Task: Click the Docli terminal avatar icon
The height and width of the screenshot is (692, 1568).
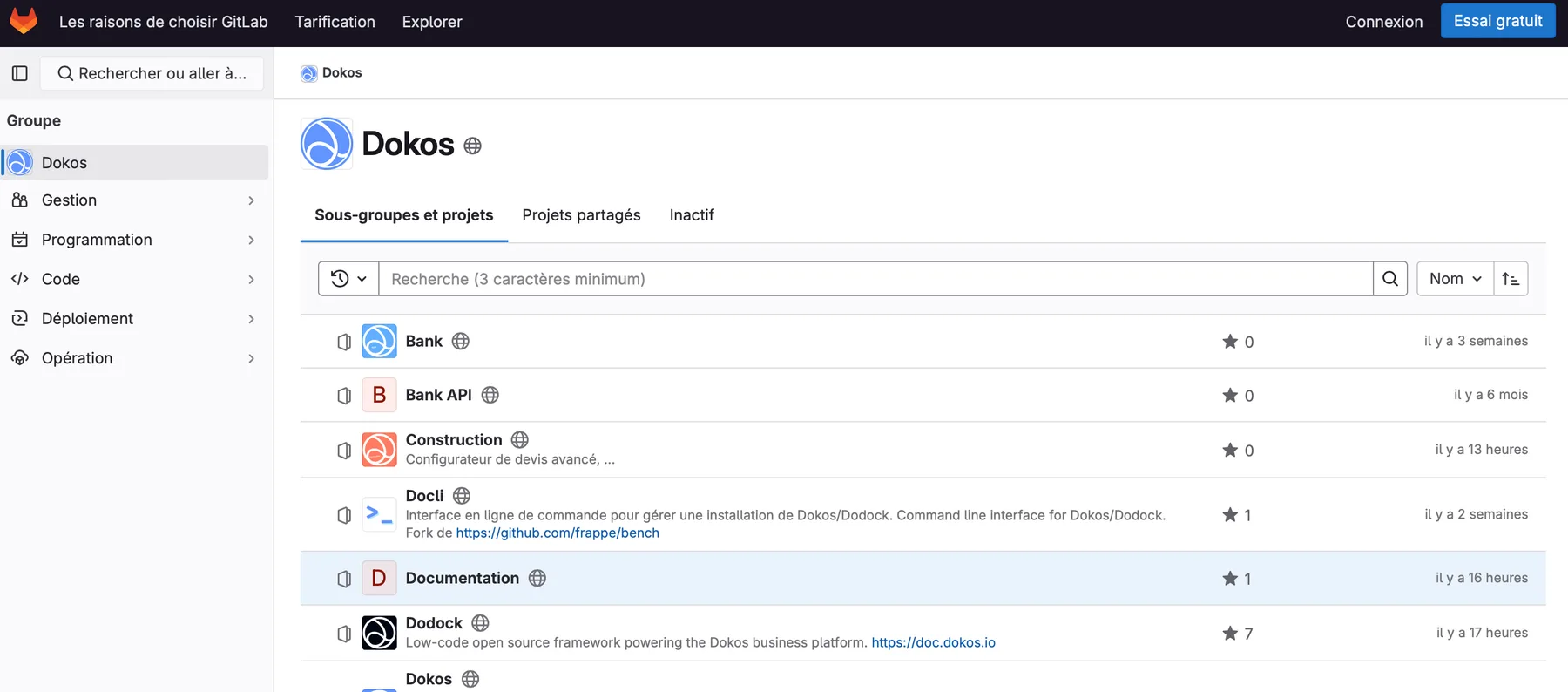Action: tap(379, 514)
